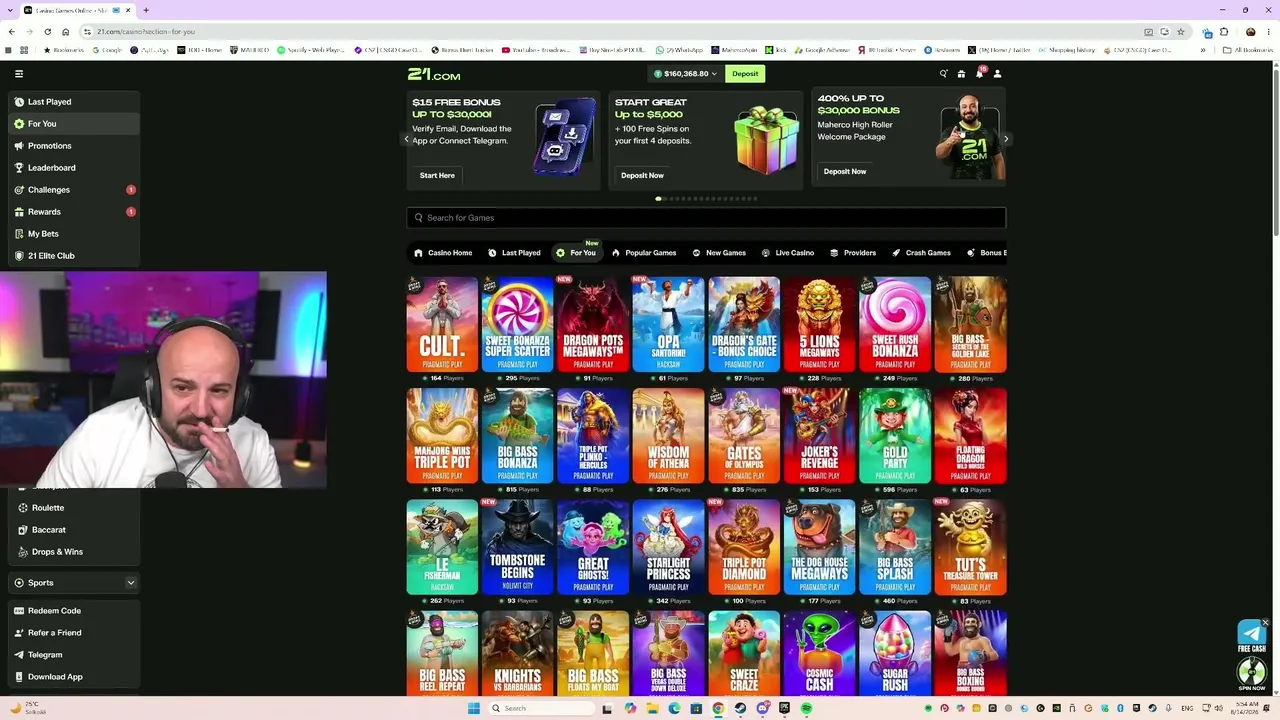1280x720 pixels.
Task: Open the Windows Start menu
Action: coord(474,708)
